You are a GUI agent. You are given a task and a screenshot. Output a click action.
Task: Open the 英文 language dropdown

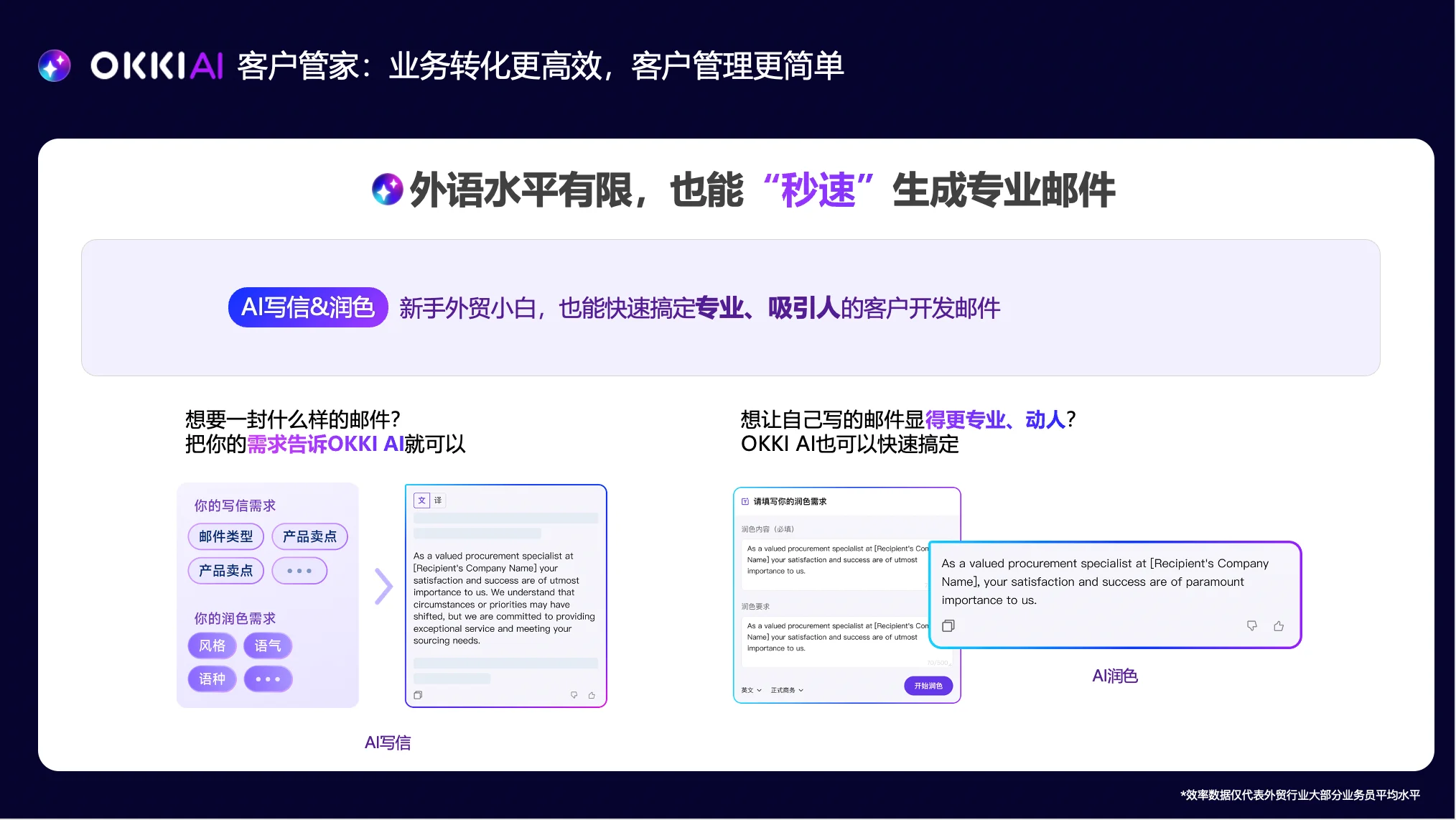pyautogui.click(x=750, y=689)
